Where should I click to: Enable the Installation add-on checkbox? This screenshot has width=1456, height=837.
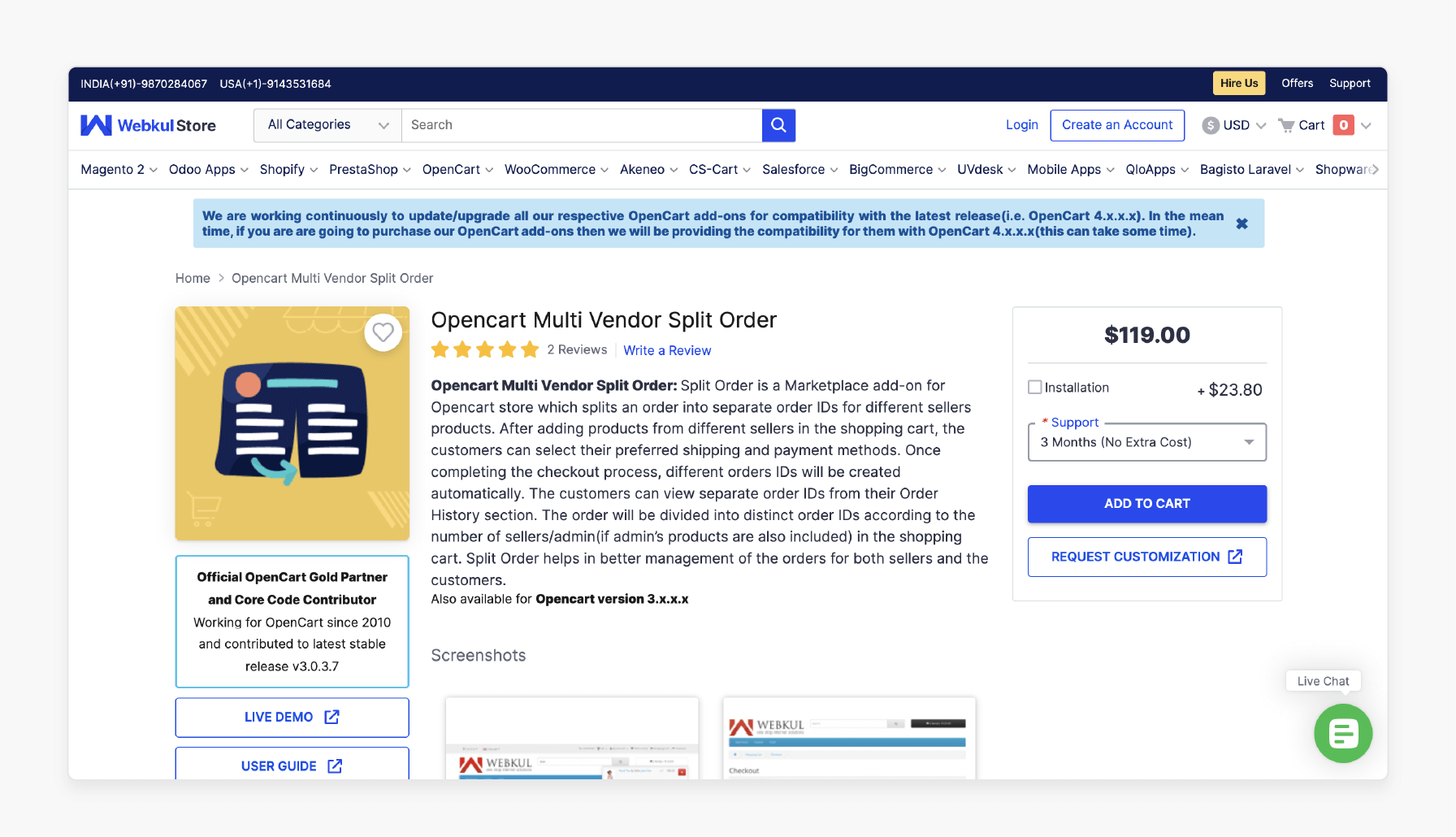[x=1035, y=388]
